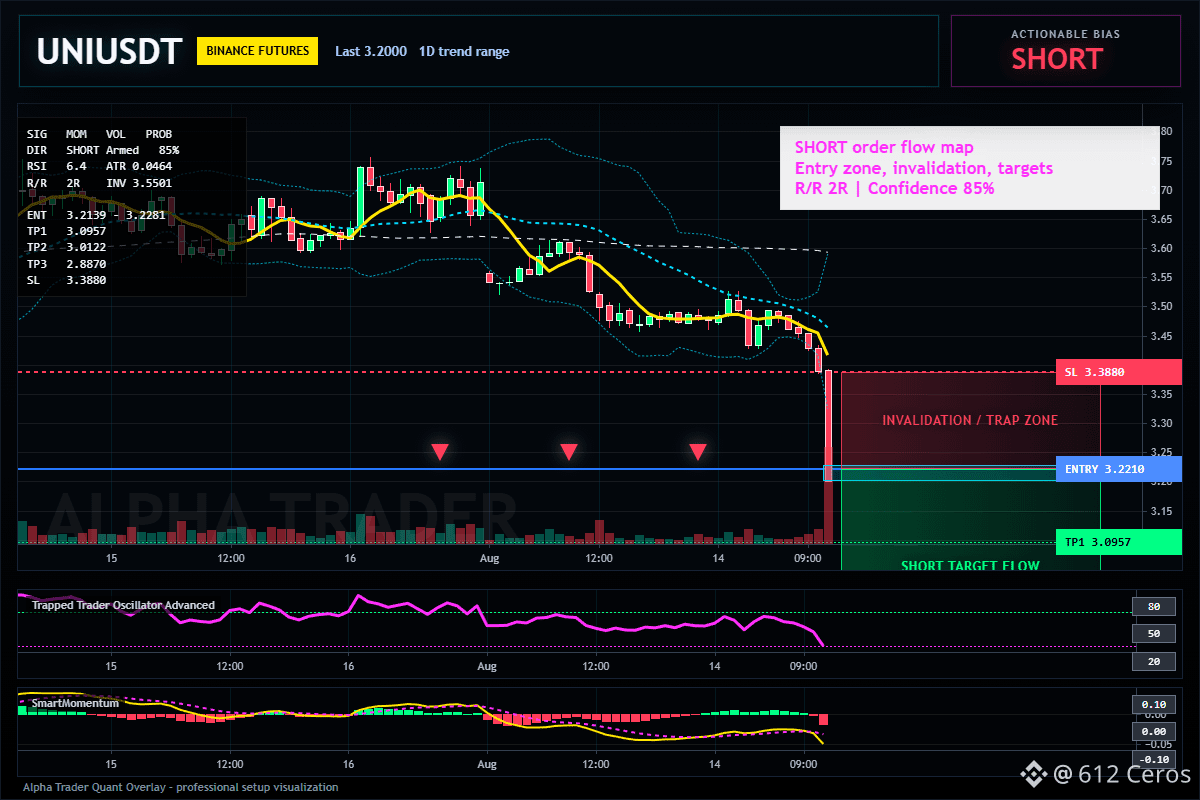The image size is (1200, 800).
Task: Click the ACTIONABLE BIAS heading
Action: [x=1065, y=34]
